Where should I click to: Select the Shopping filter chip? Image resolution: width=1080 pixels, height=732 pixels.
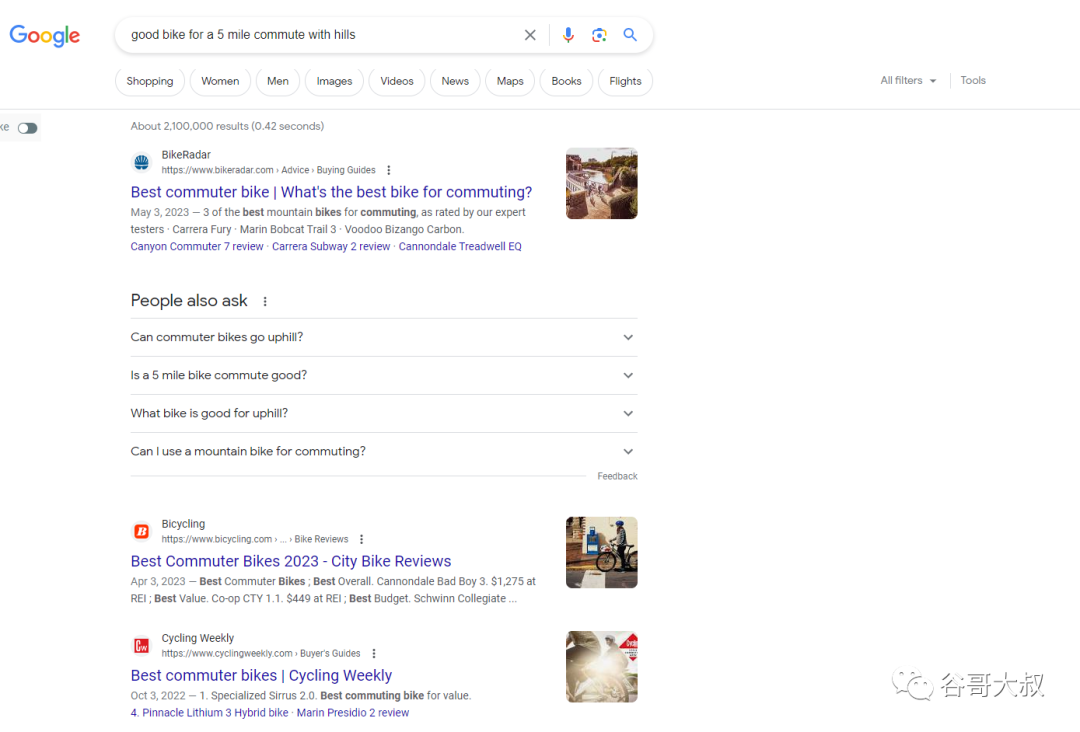click(x=149, y=81)
